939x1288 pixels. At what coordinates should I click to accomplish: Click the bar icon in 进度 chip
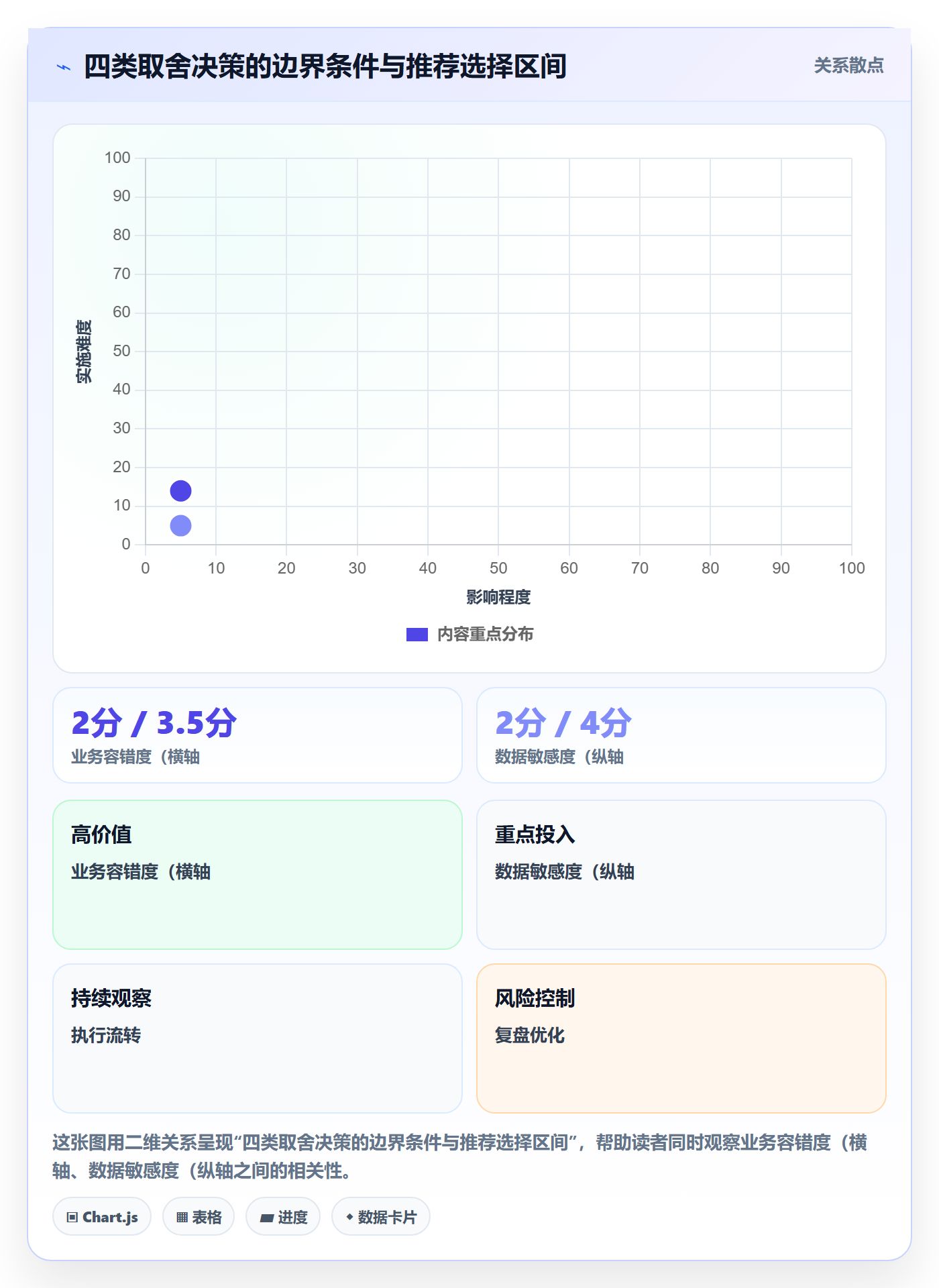click(x=267, y=1218)
